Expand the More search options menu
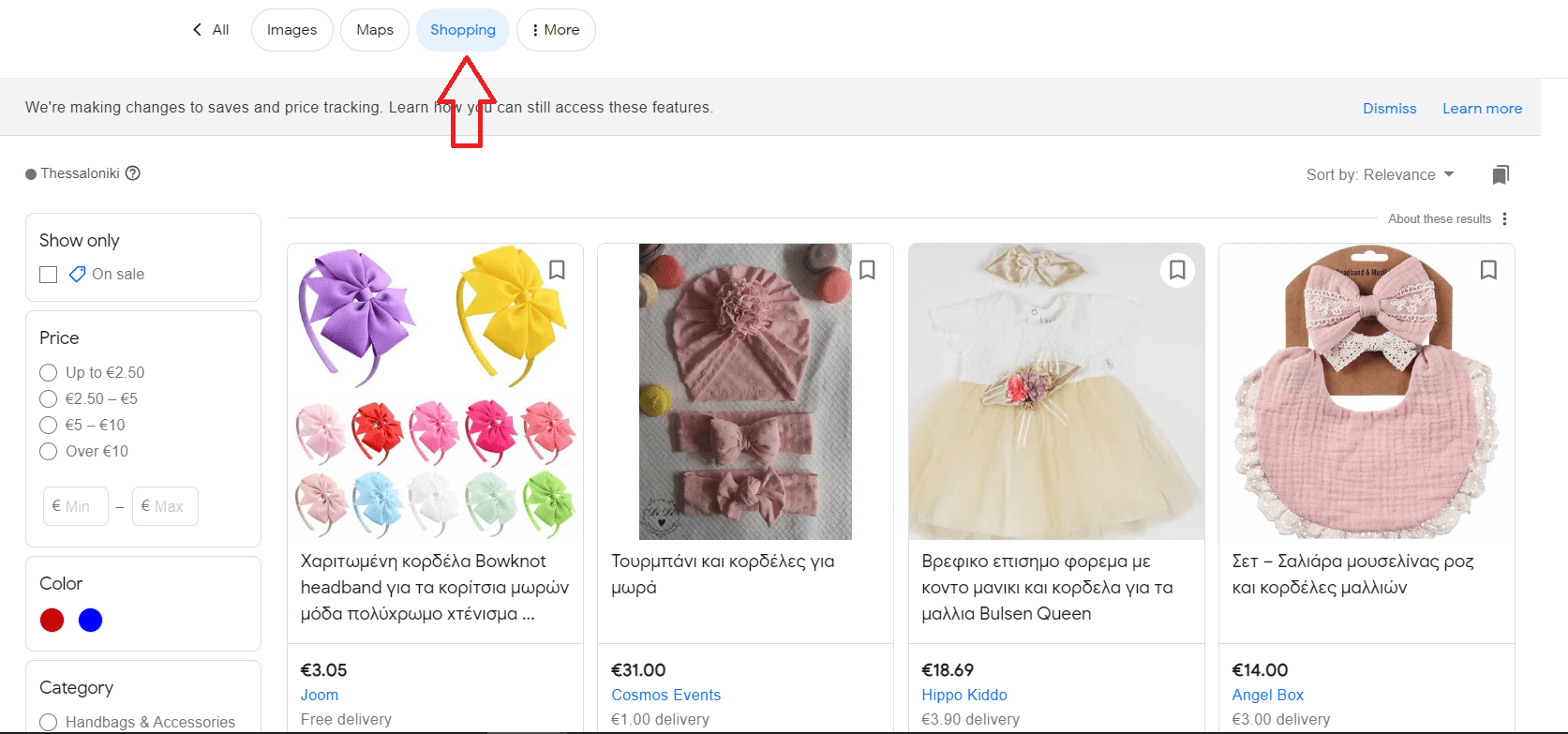 click(x=556, y=30)
